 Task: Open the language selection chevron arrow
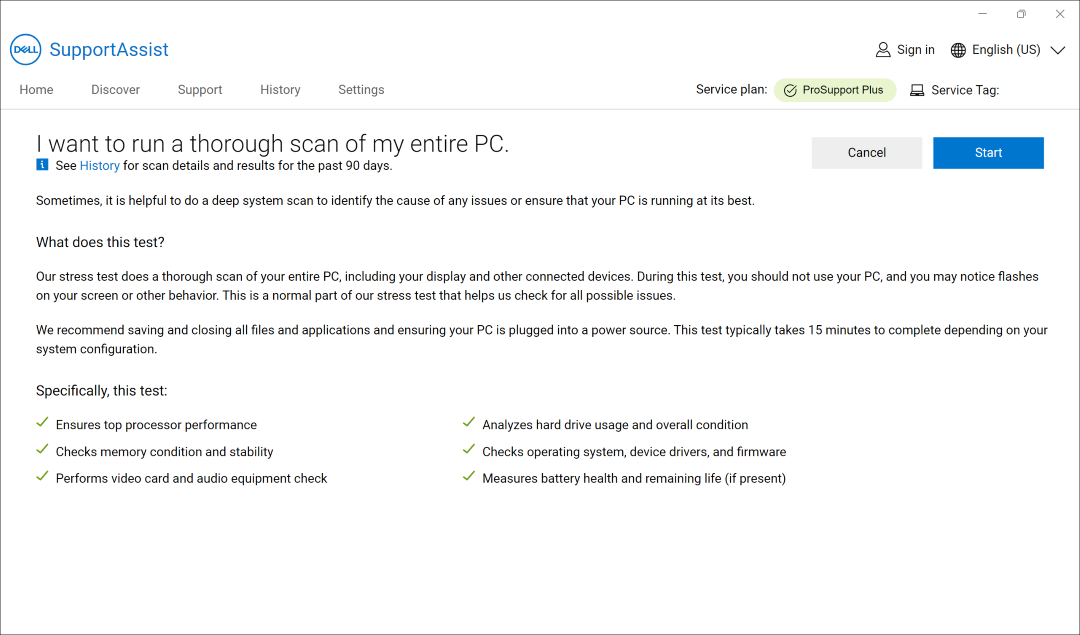click(1057, 50)
